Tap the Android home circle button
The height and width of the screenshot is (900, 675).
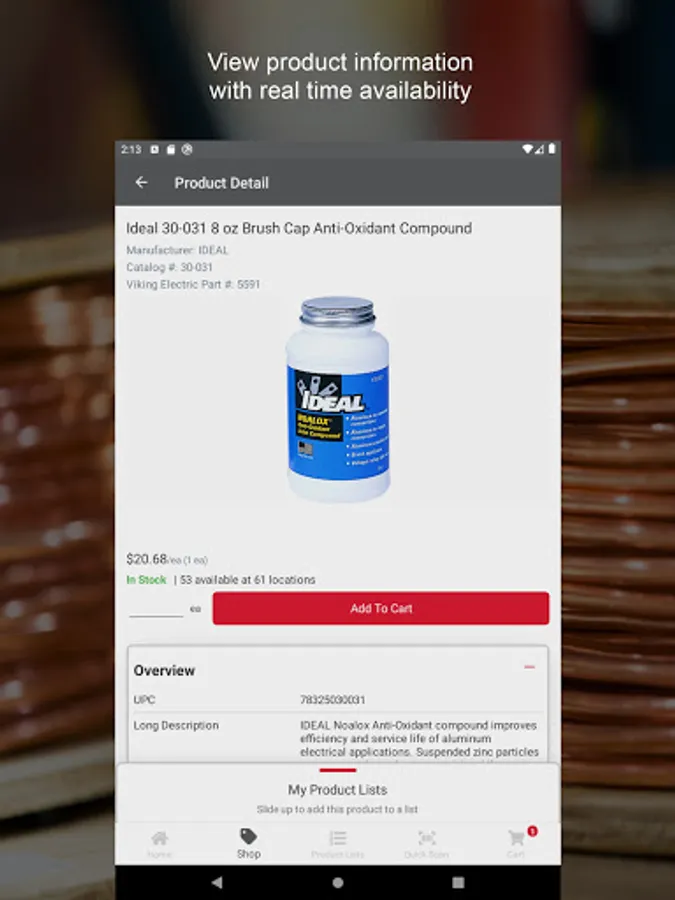[x=338, y=882]
